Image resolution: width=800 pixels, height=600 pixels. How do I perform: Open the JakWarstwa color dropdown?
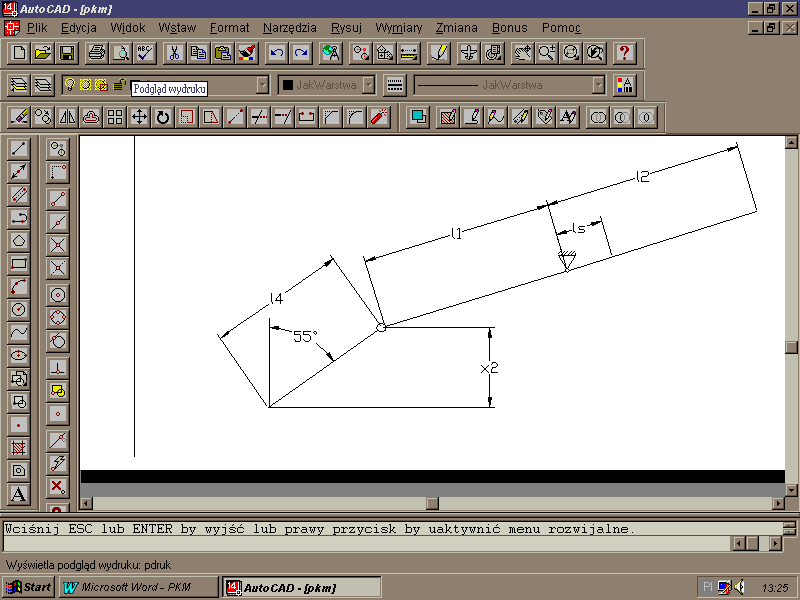[x=367, y=85]
